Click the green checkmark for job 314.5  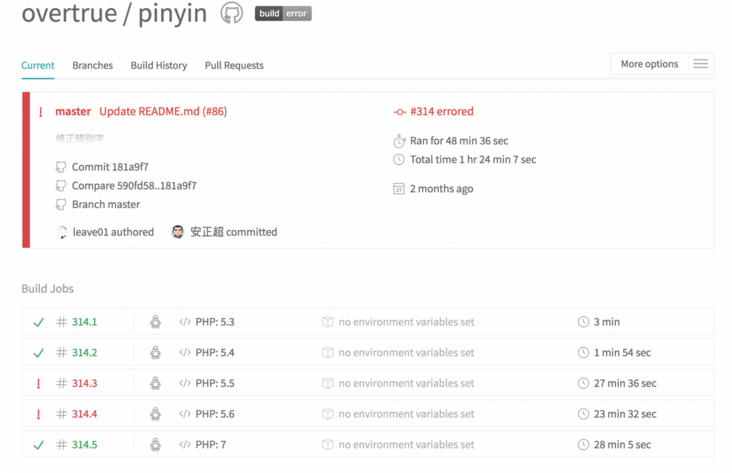point(39,445)
